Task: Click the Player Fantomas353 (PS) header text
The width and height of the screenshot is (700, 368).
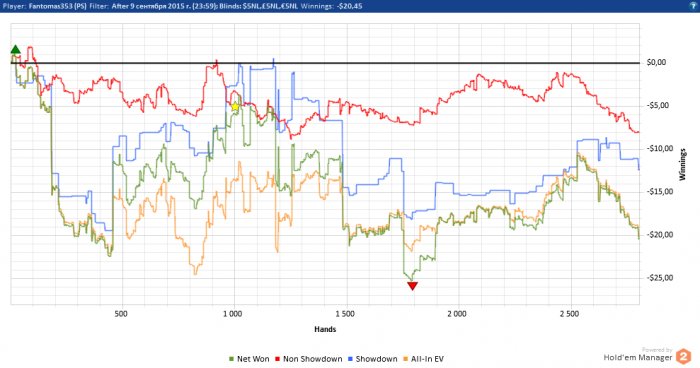Action: click(x=45, y=6)
